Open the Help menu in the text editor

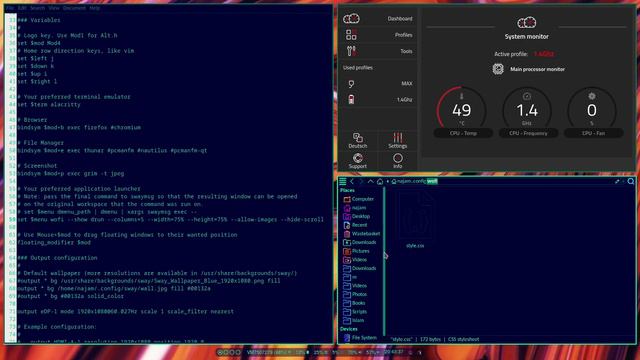pos(94,8)
